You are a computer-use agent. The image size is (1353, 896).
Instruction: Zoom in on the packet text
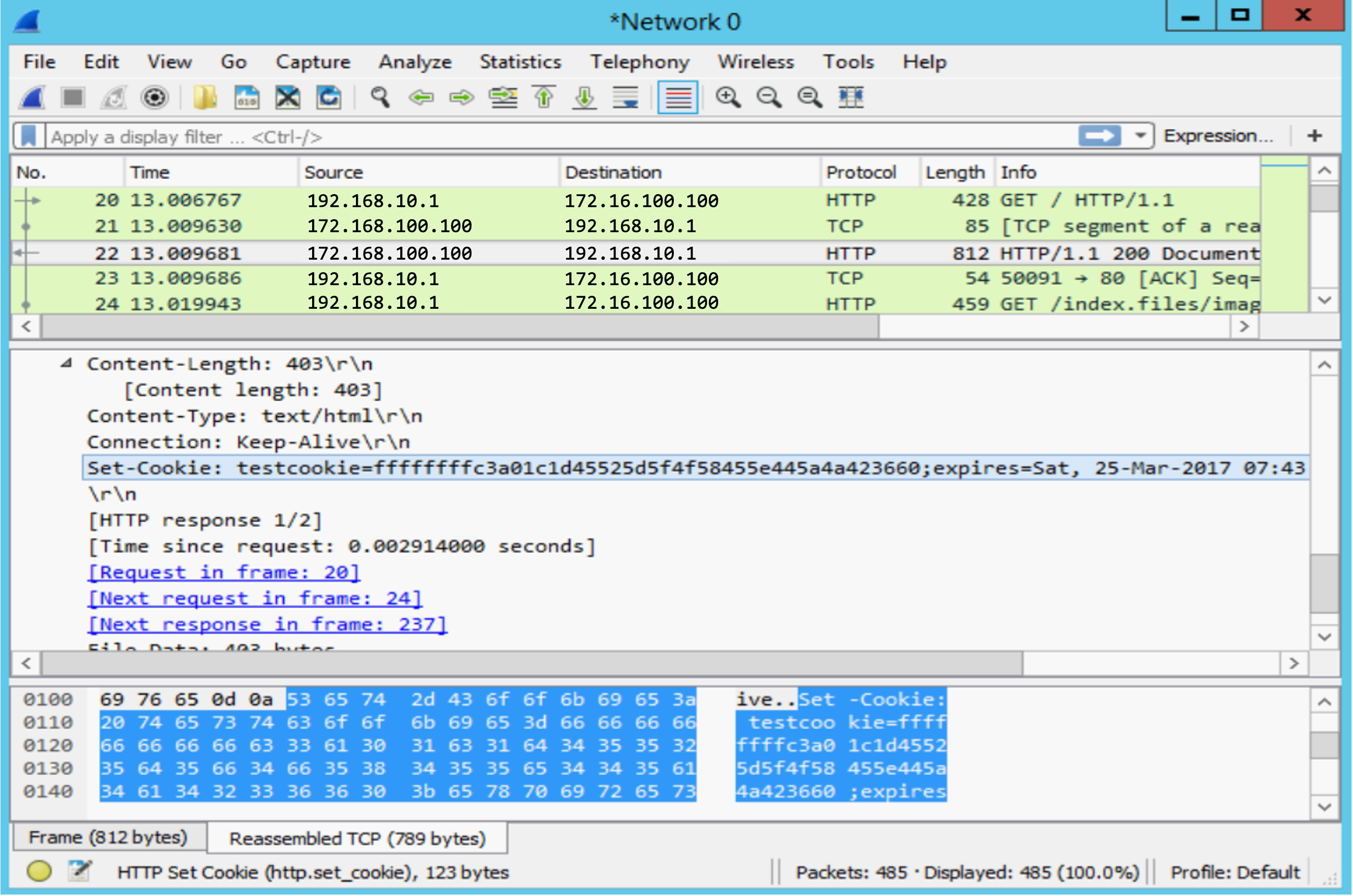(x=728, y=98)
